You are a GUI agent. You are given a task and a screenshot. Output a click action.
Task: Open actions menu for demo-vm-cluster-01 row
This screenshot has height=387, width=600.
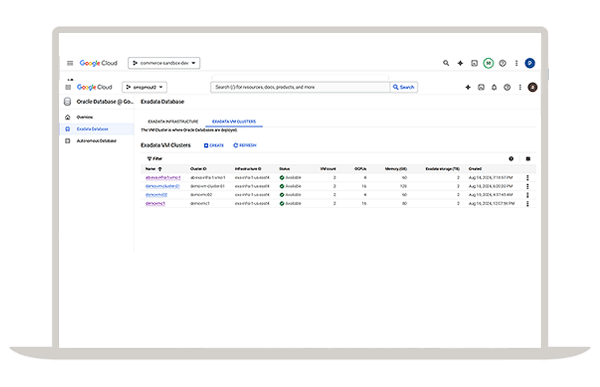click(528, 186)
